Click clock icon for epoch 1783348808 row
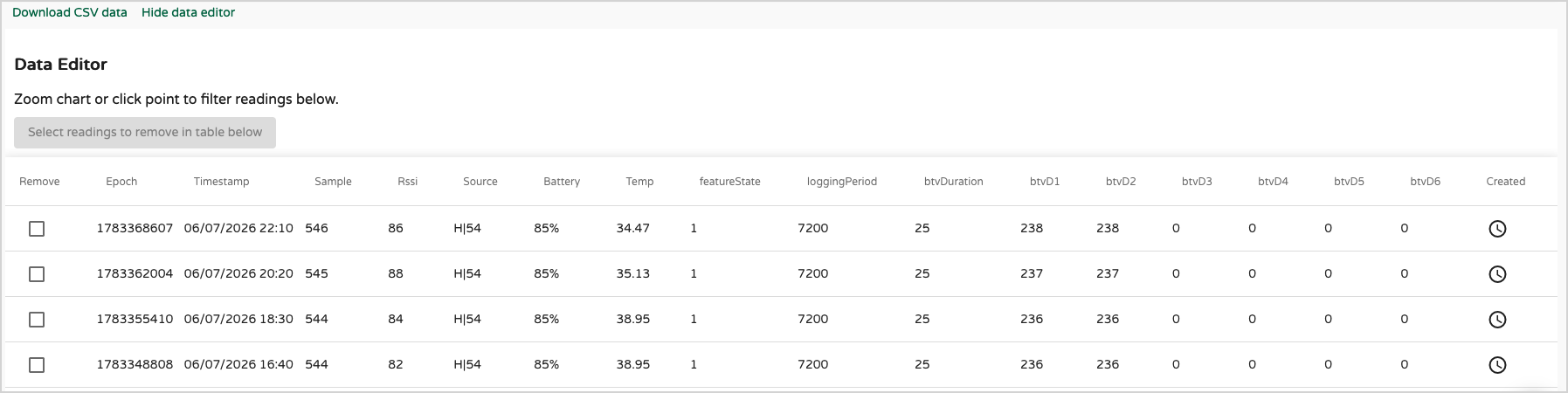This screenshot has height=393, width=1568. point(1497,365)
